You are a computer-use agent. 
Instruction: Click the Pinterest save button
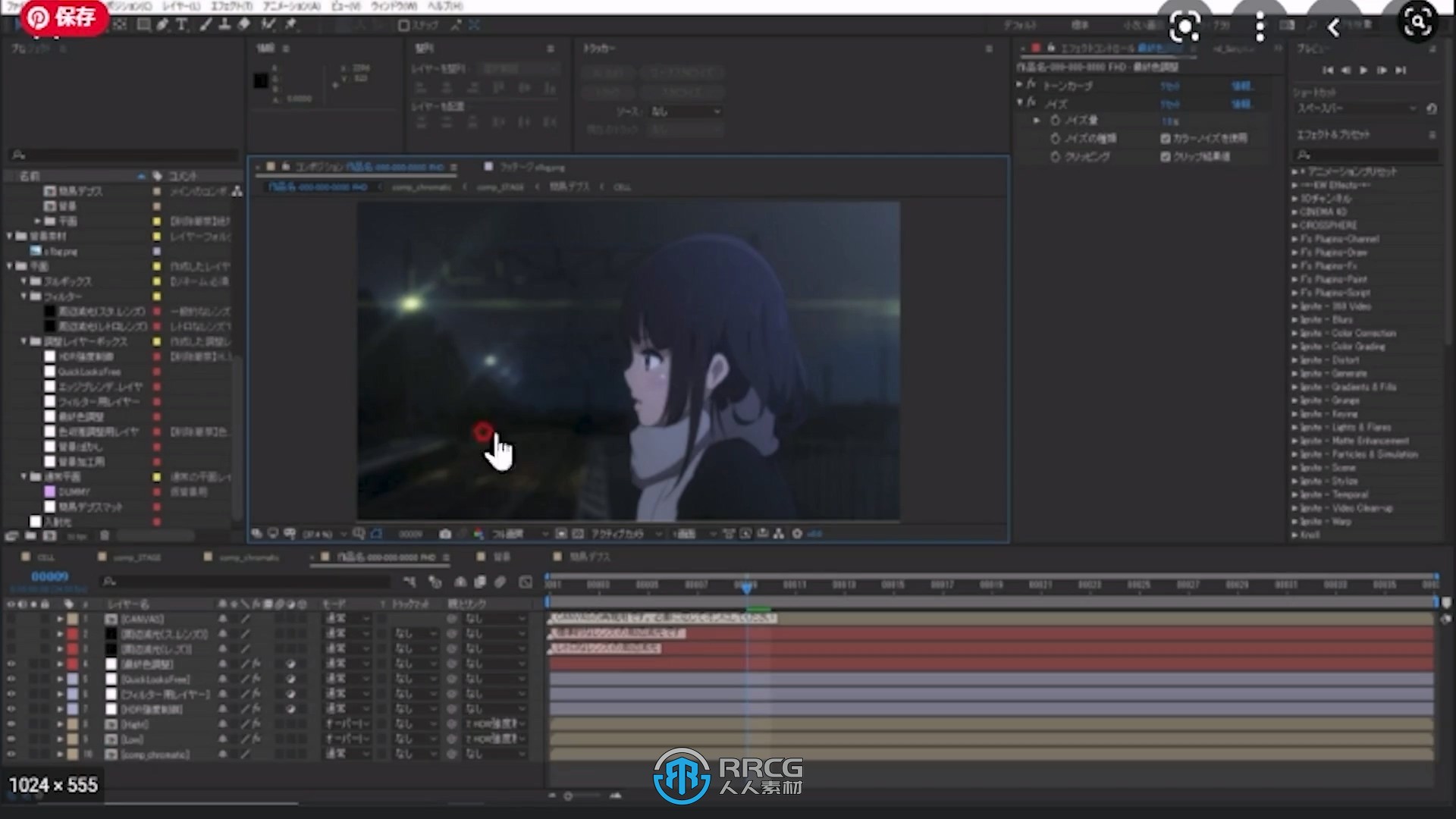coord(64,17)
